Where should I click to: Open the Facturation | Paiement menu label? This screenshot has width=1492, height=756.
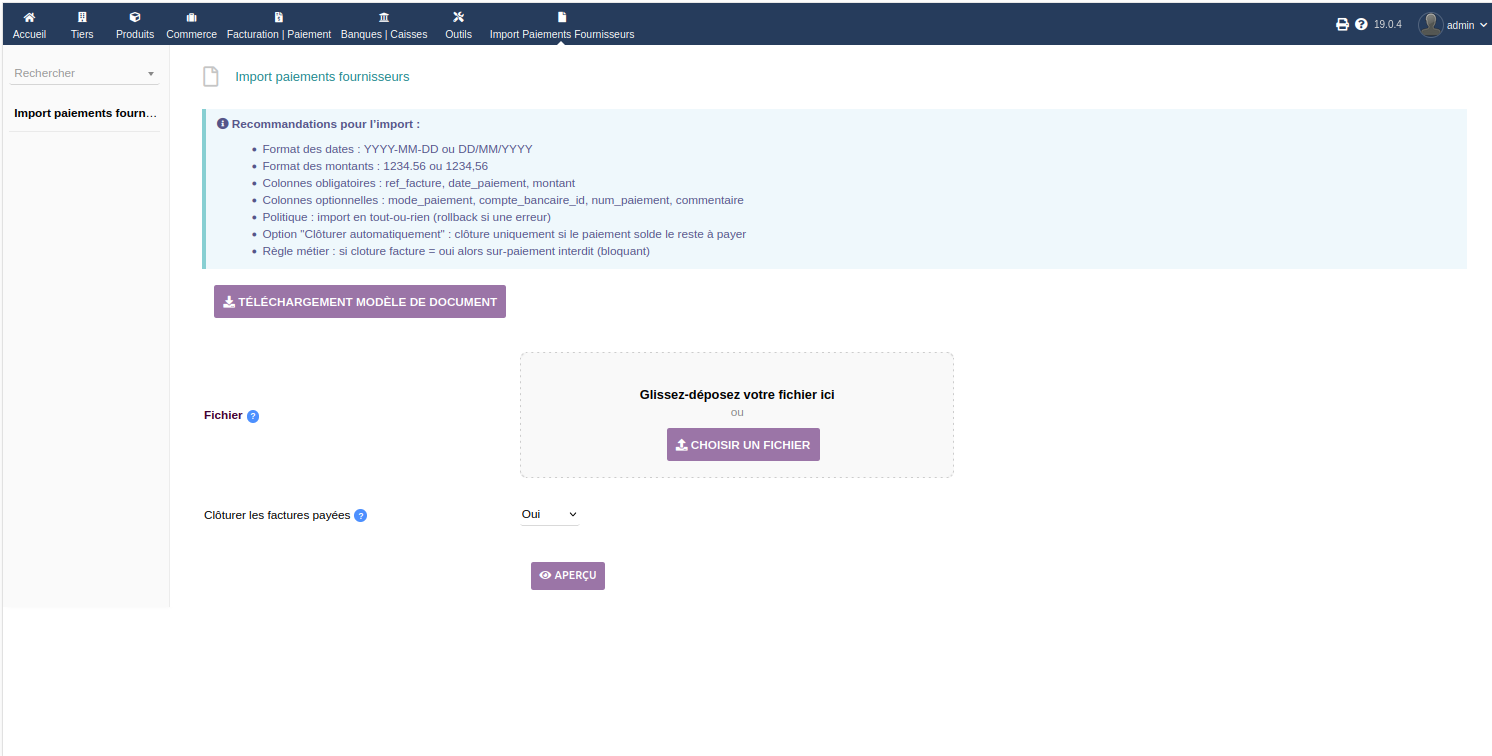[279, 34]
